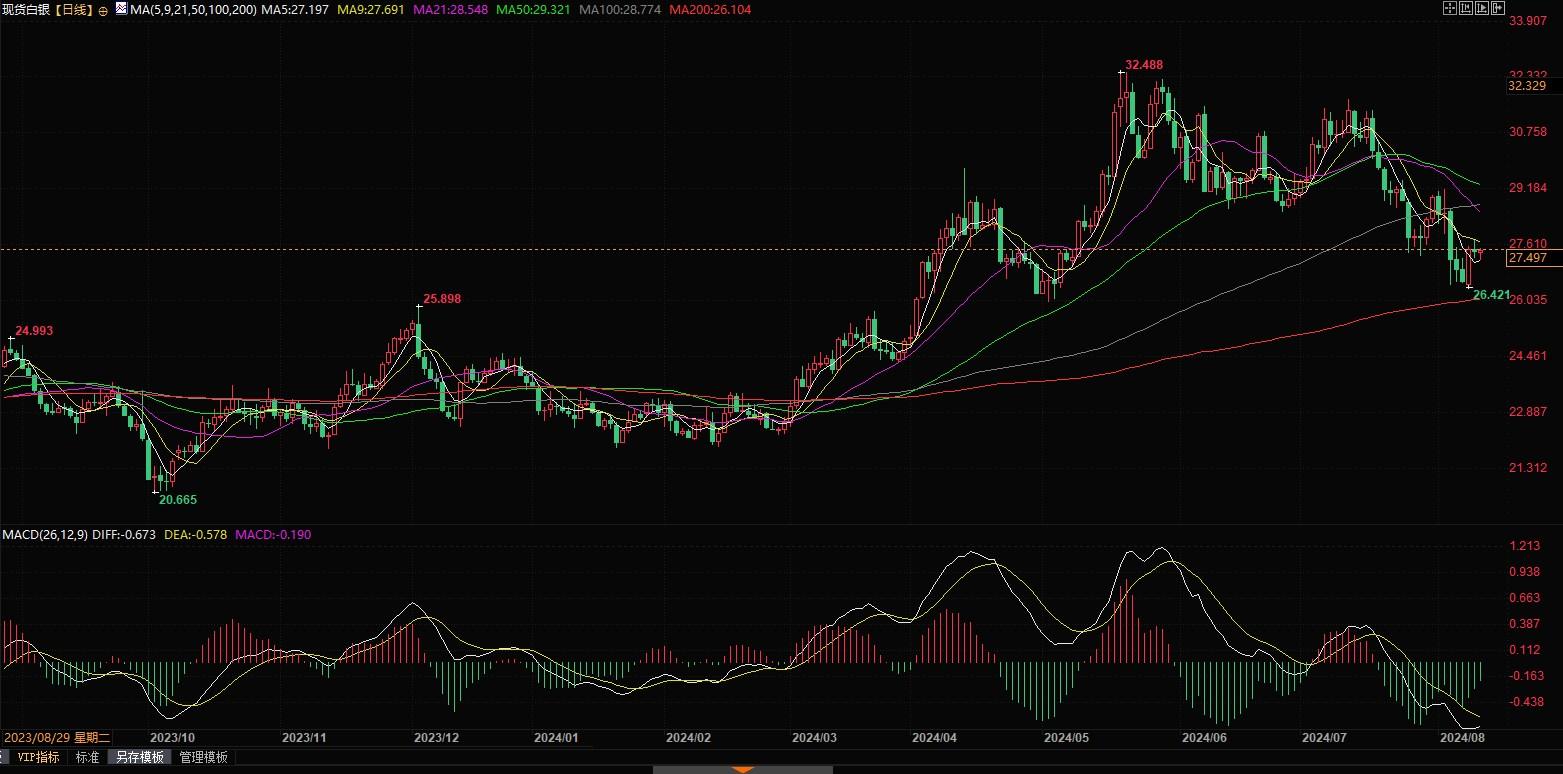
Task: Click the 2023/10 timeline label
Action: click(x=171, y=737)
